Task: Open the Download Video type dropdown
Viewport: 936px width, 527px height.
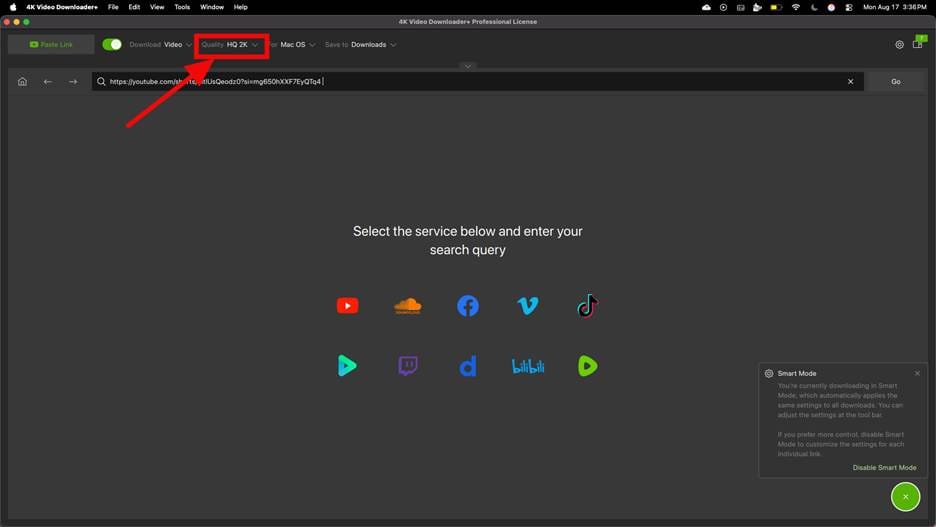Action: tap(161, 45)
